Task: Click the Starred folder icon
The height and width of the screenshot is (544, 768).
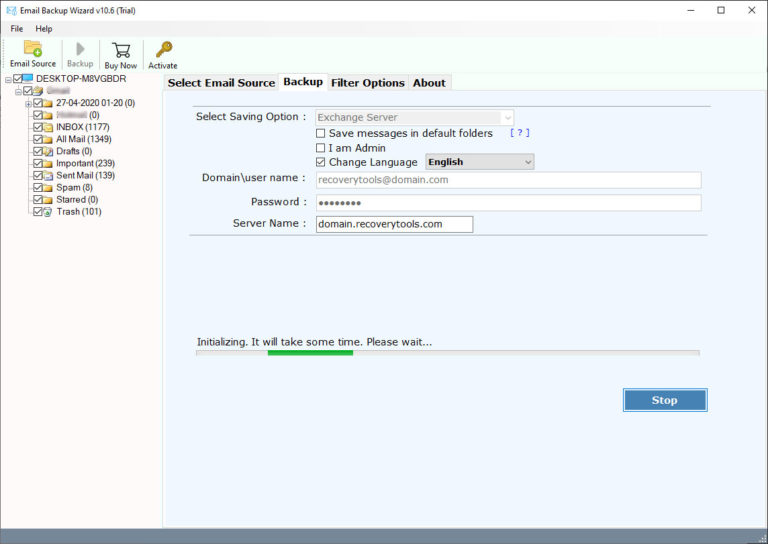Action: (x=48, y=200)
